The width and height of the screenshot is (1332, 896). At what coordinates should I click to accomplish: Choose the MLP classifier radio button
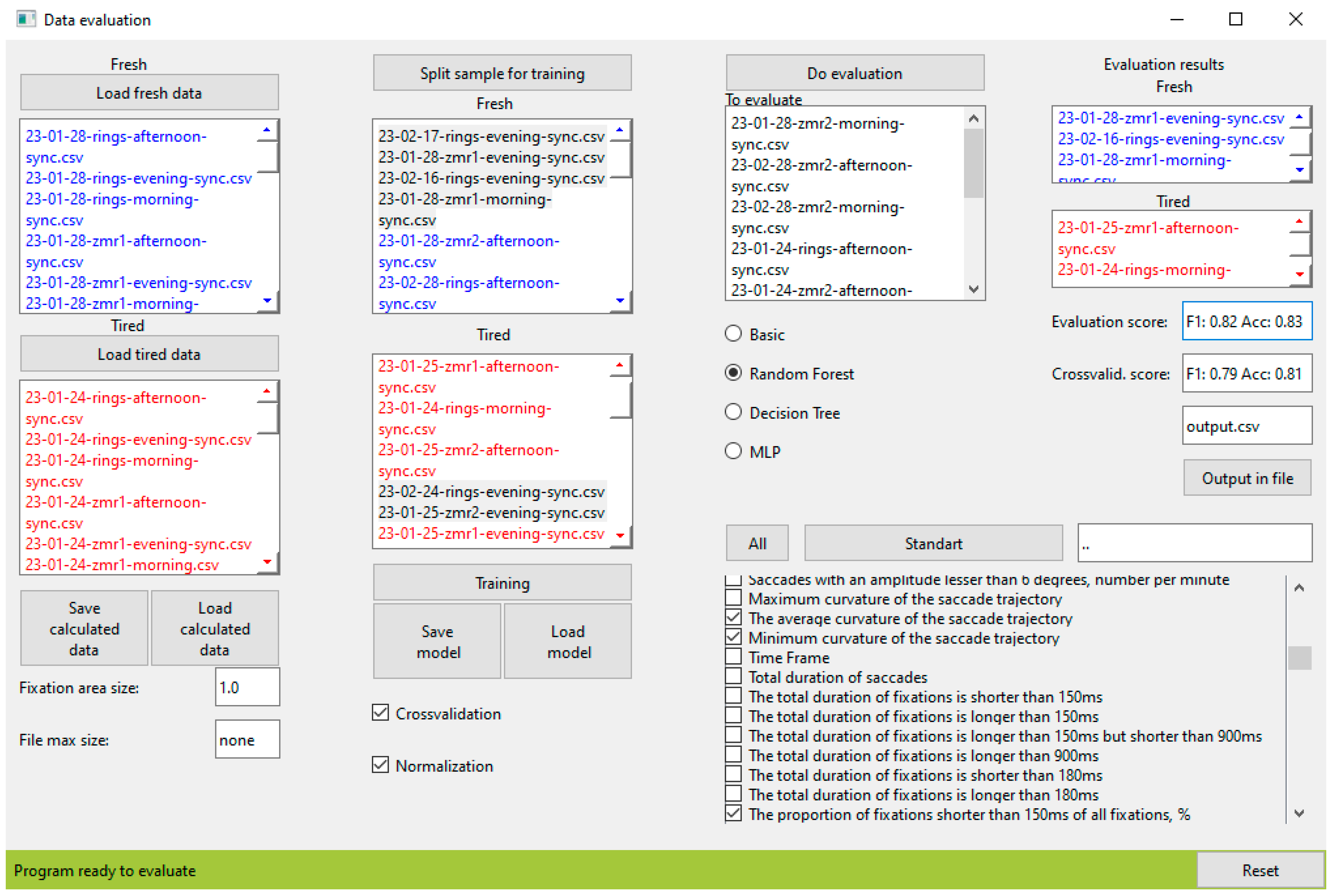point(733,451)
